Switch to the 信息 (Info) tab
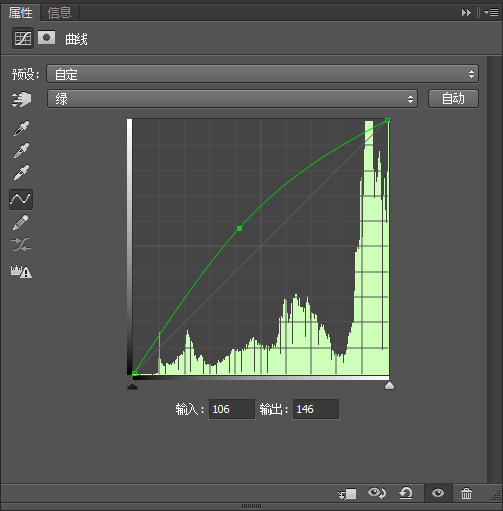This screenshot has width=503, height=511. tap(60, 13)
